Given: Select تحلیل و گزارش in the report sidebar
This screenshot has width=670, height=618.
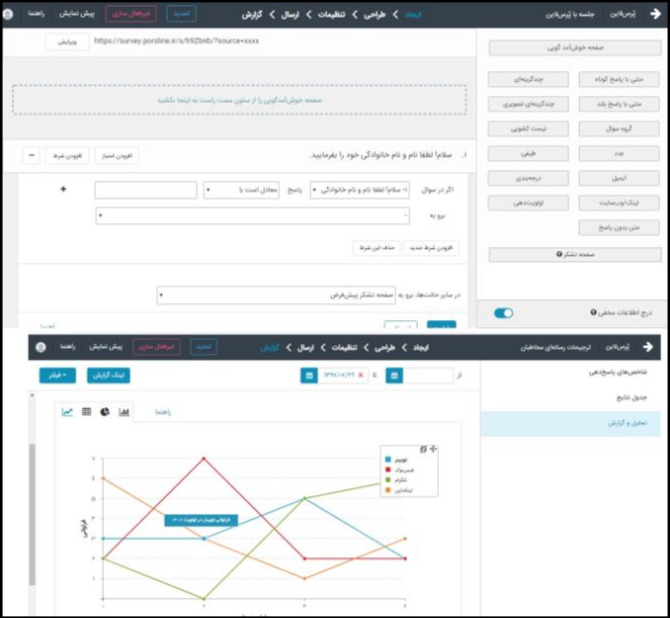Looking at the screenshot, I should coord(570,424).
